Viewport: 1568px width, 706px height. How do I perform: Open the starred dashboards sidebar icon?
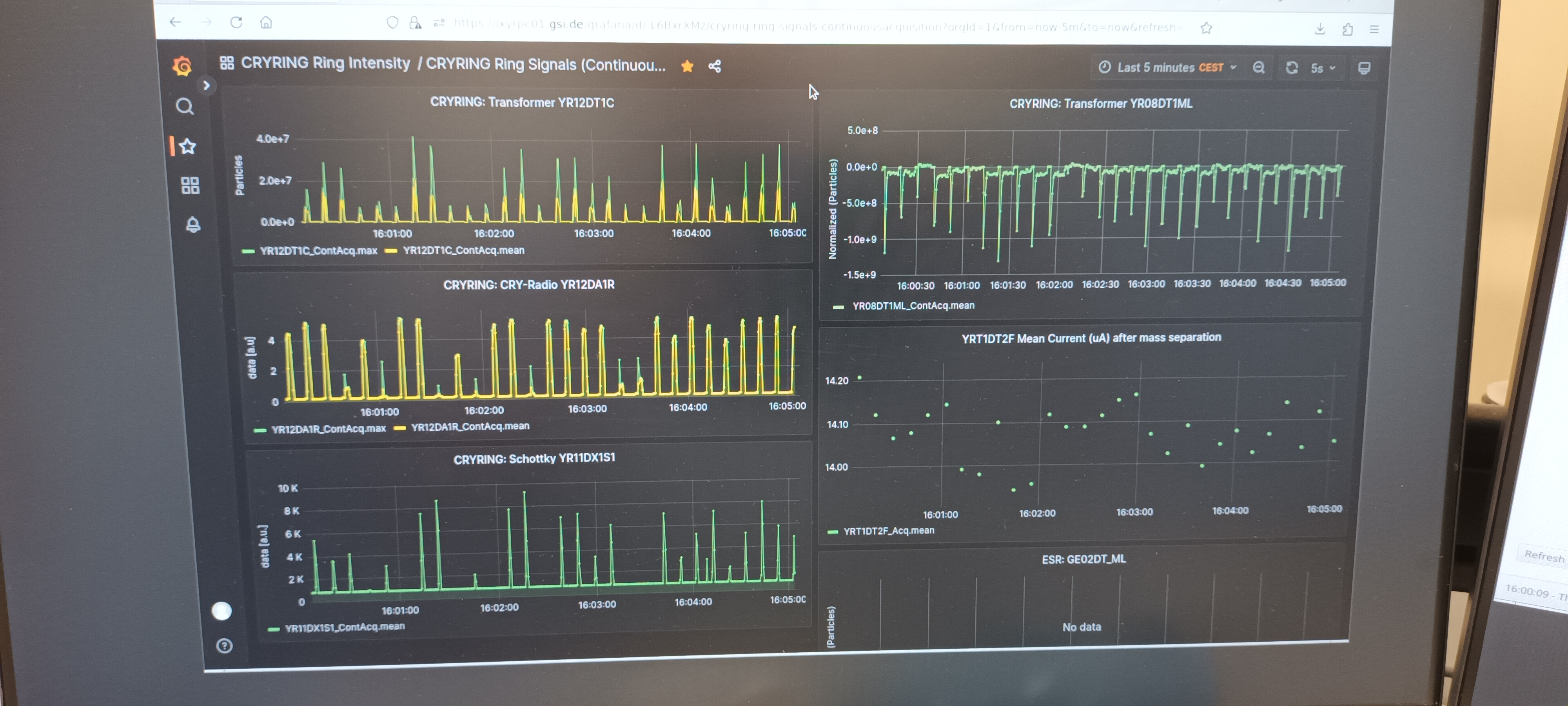[x=188, y=146]
